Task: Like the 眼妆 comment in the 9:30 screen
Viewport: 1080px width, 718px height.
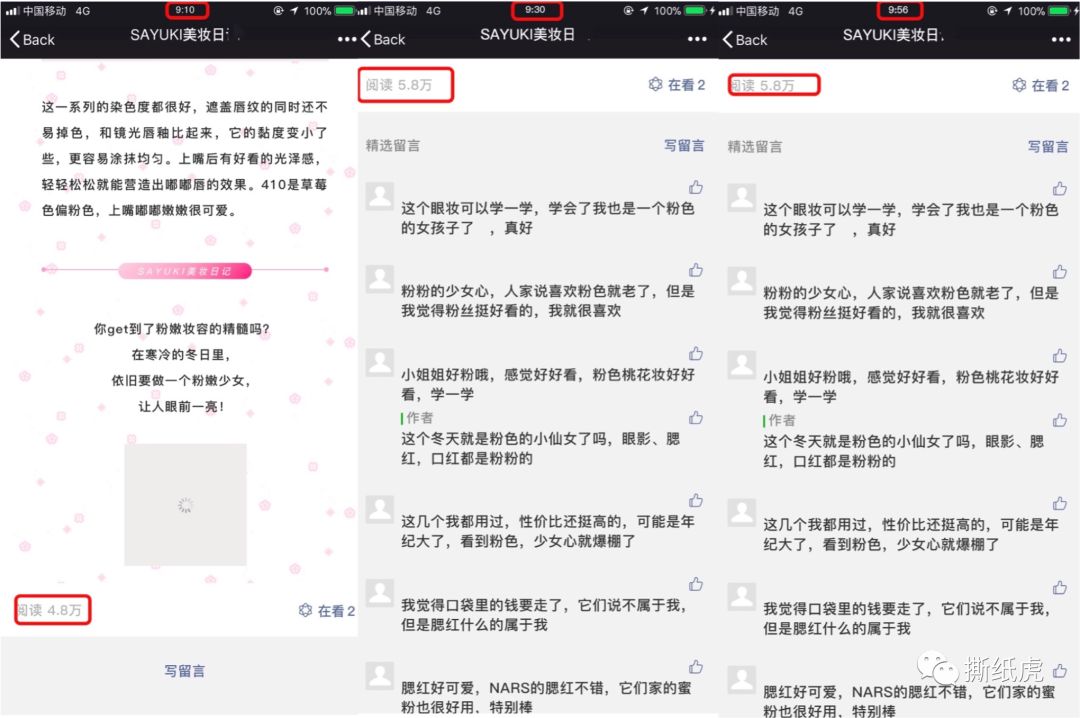Action: [696, 187]
